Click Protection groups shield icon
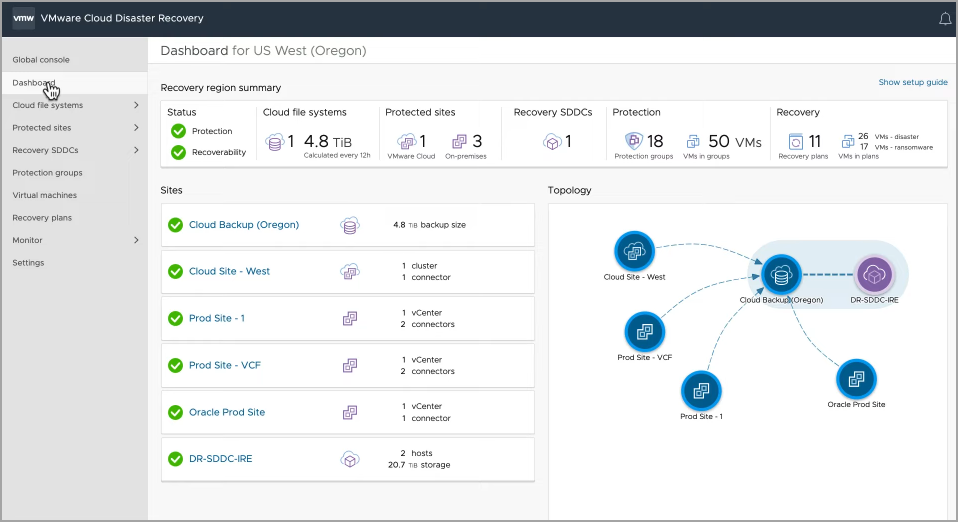This screenshot has width=958, height=522. 634,141
